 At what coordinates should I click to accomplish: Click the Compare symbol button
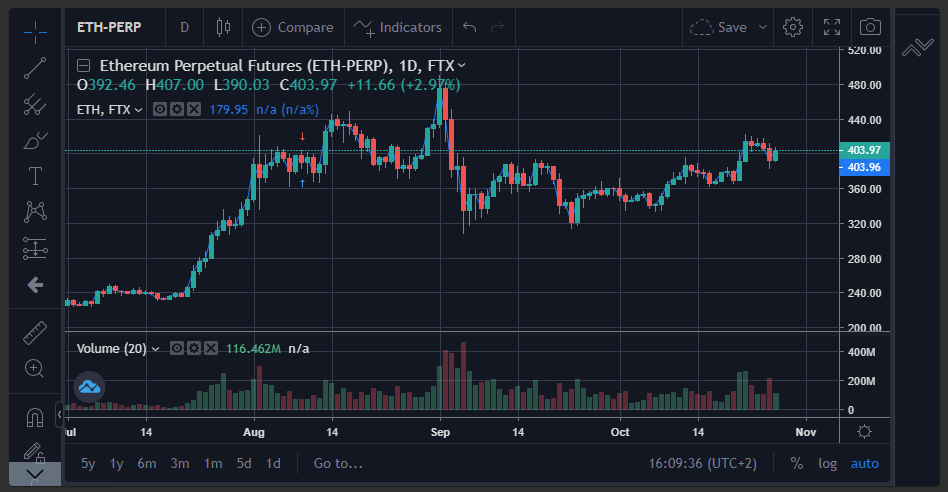(293, 27)
